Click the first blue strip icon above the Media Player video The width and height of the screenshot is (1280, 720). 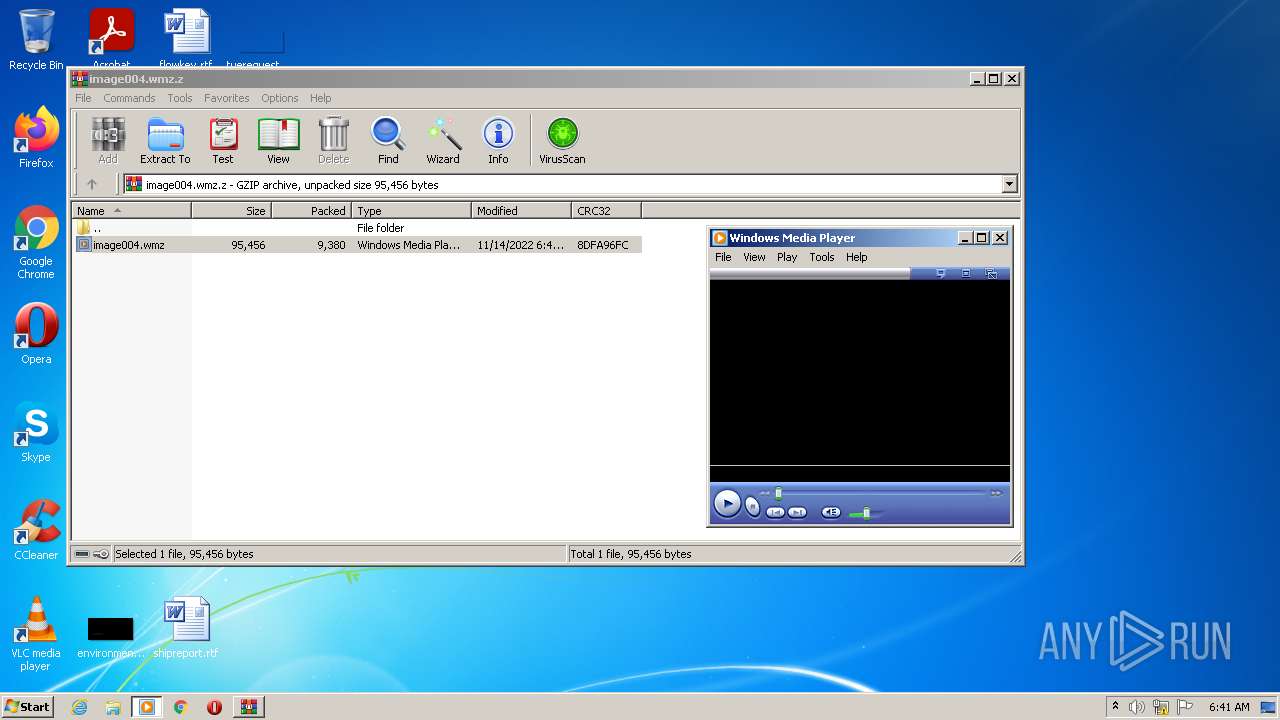pyautogui.click(x=941, y=273)
